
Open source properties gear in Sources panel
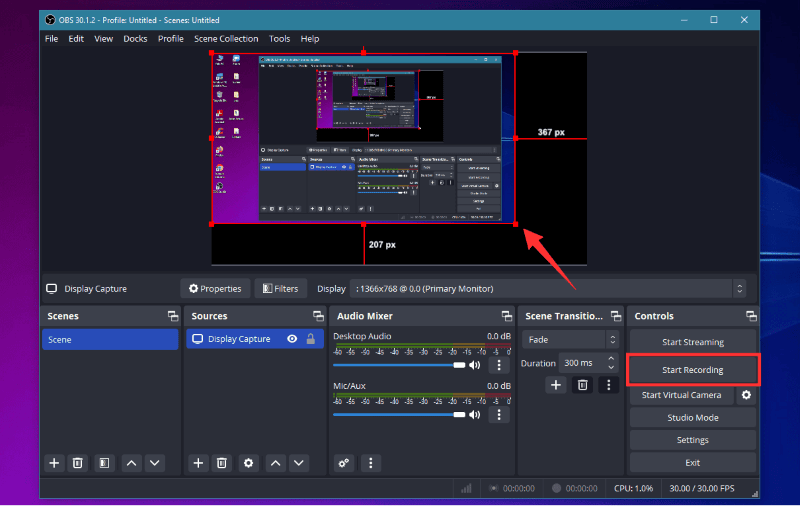coord(248,463)
